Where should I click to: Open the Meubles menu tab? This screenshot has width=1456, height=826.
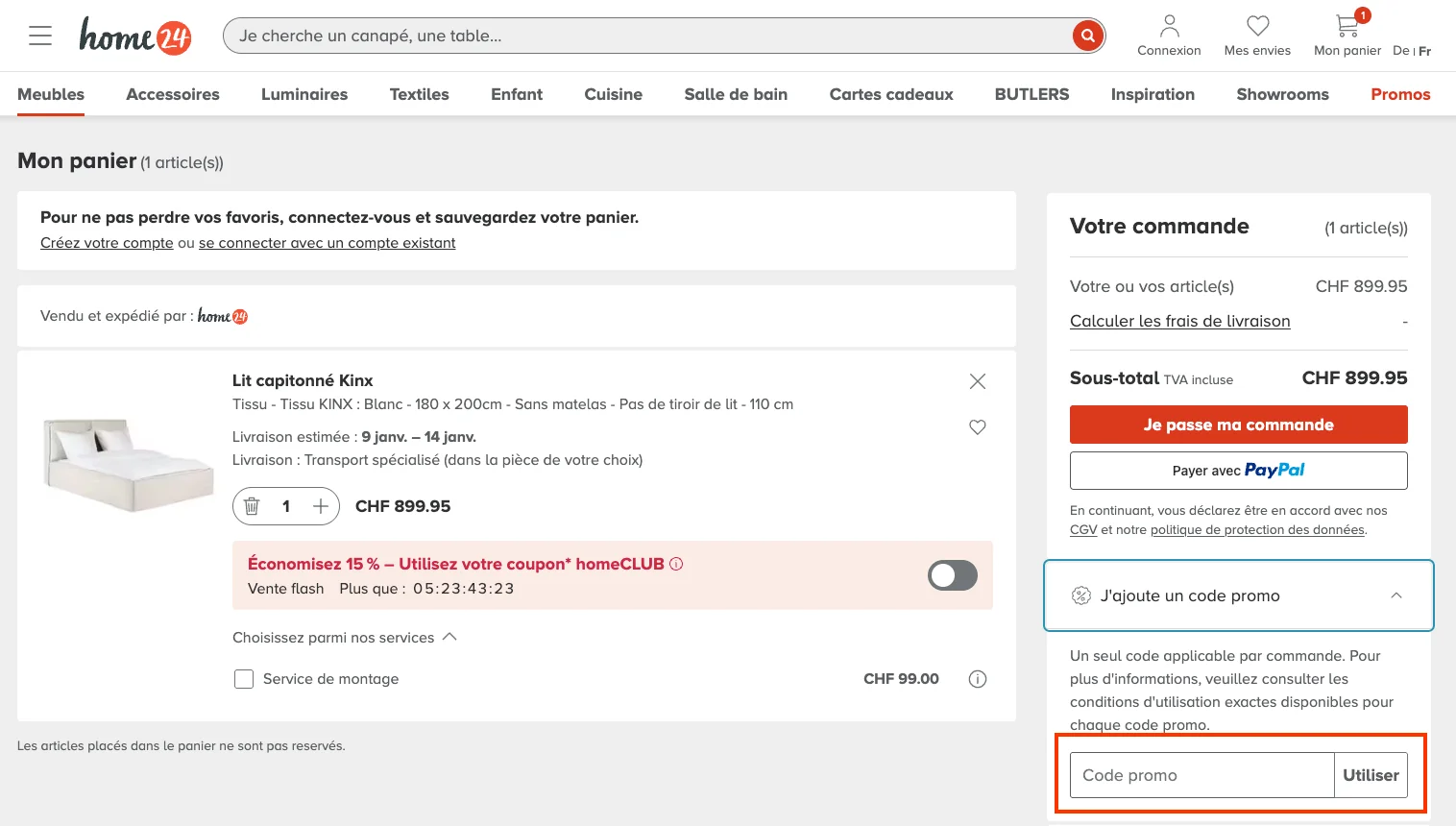point(50,94)
